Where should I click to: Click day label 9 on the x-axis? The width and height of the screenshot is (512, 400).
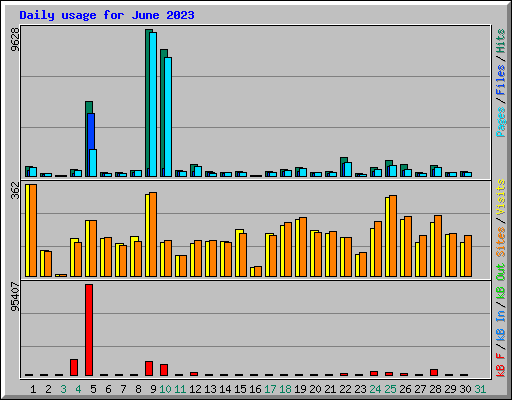click(x=153, y=389)
